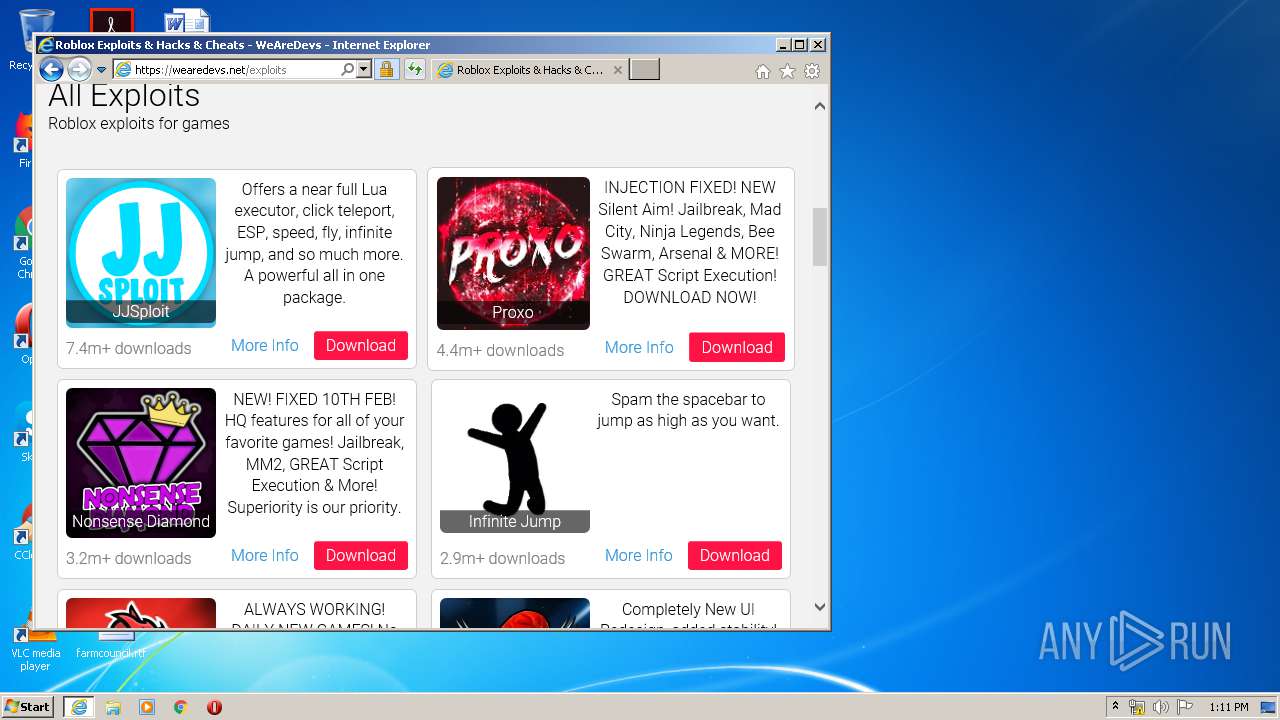Click the volume speaker tray icon
The height and width of the screenshot is (720, 1280).
pos(1161,707)
